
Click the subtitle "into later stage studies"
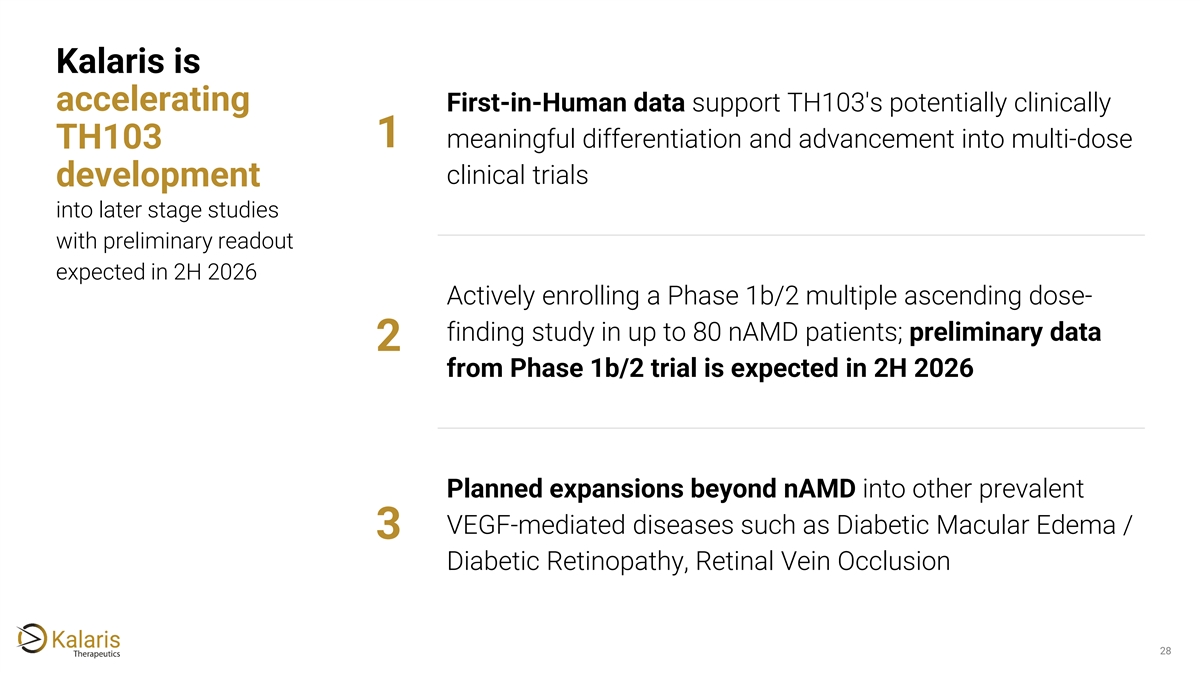(x=167, y=211)
